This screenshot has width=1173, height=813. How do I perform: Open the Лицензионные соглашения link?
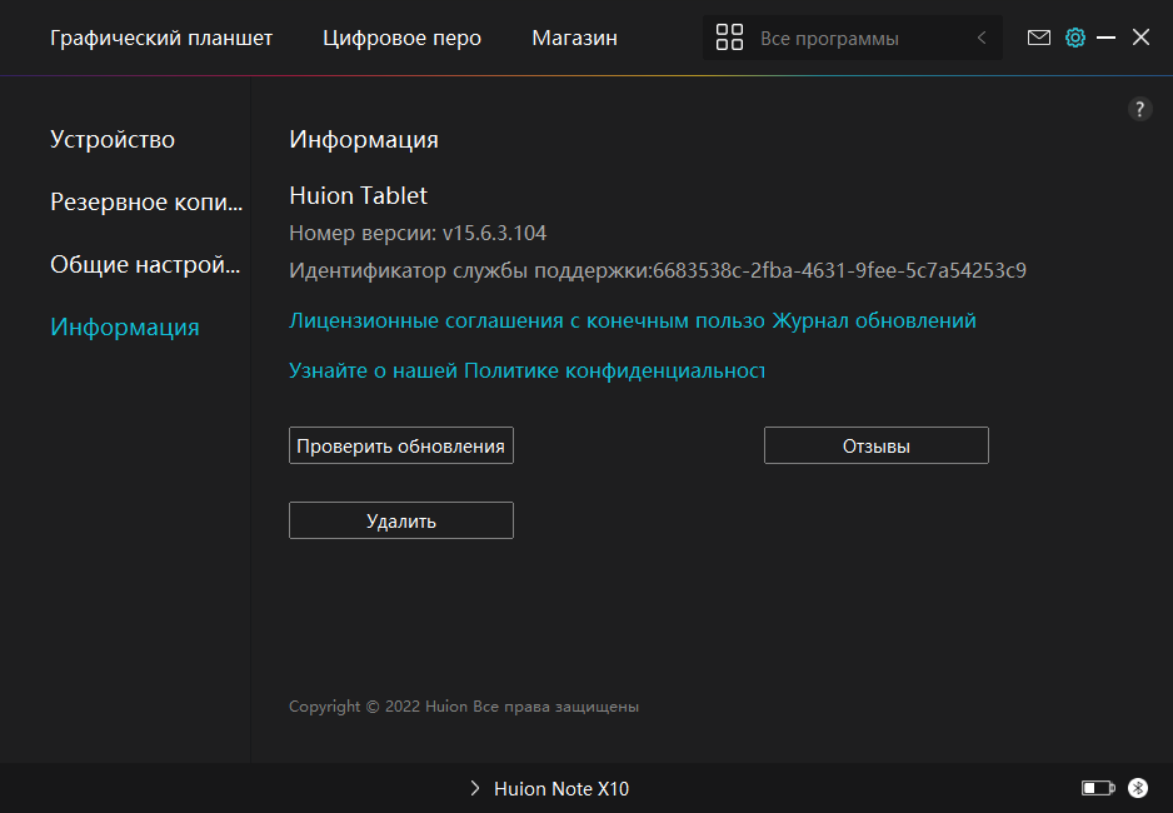click(x=527, y=320)
